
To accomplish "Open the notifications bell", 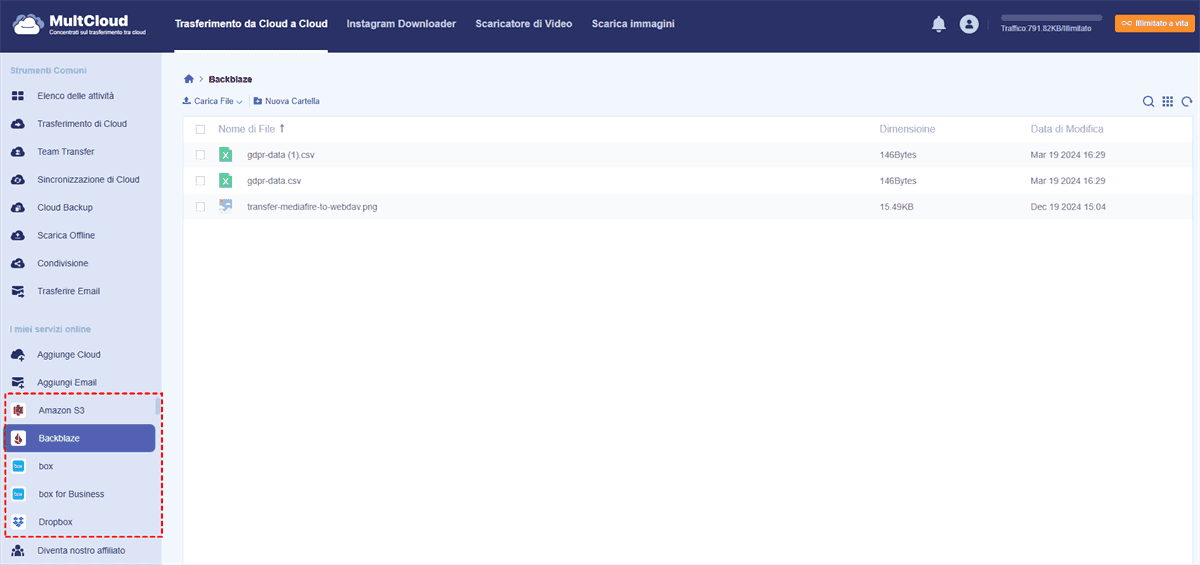I will (938, 24).
